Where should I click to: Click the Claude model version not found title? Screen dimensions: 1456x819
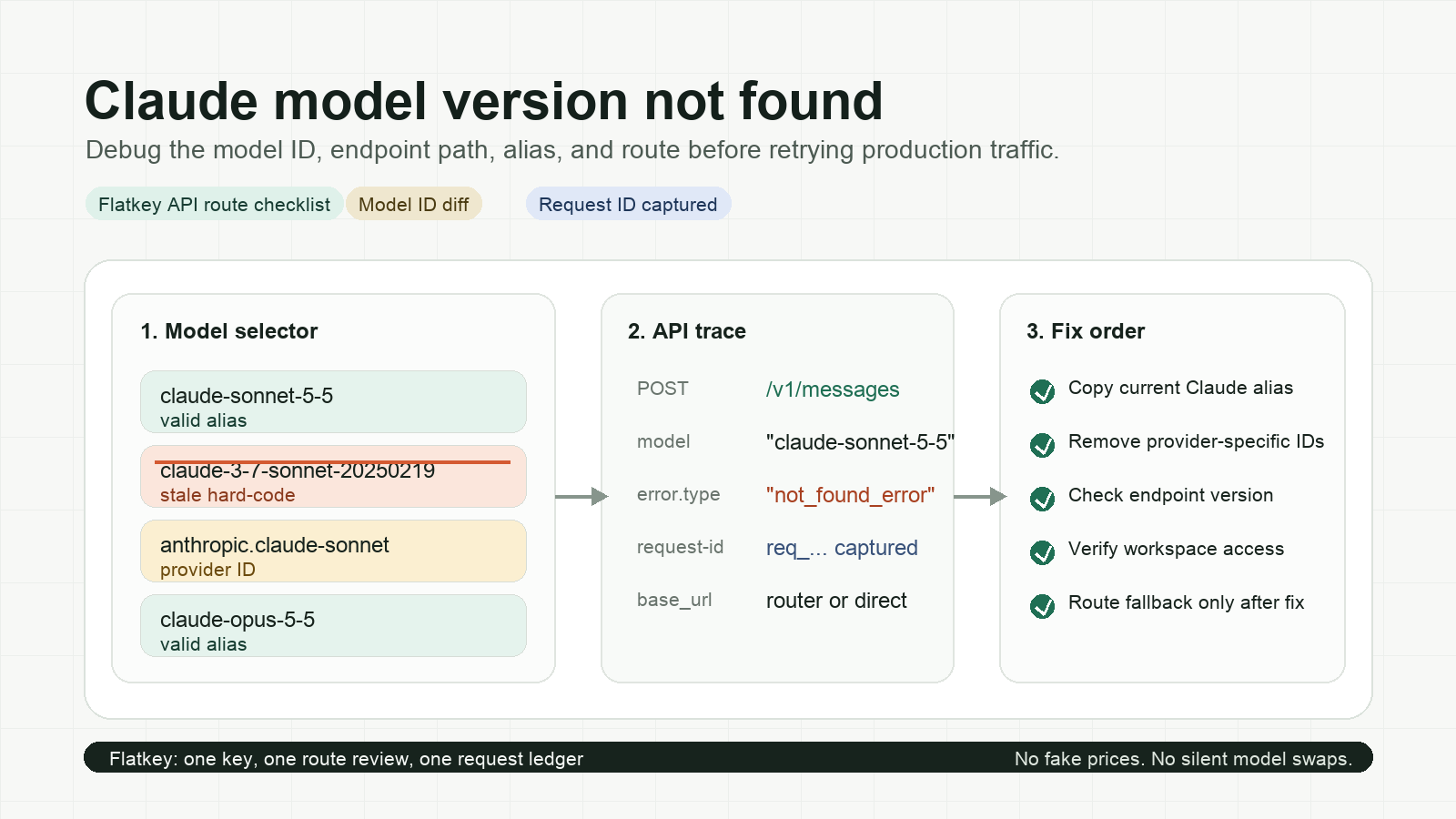pyautogui.click(x=483, y=101)
